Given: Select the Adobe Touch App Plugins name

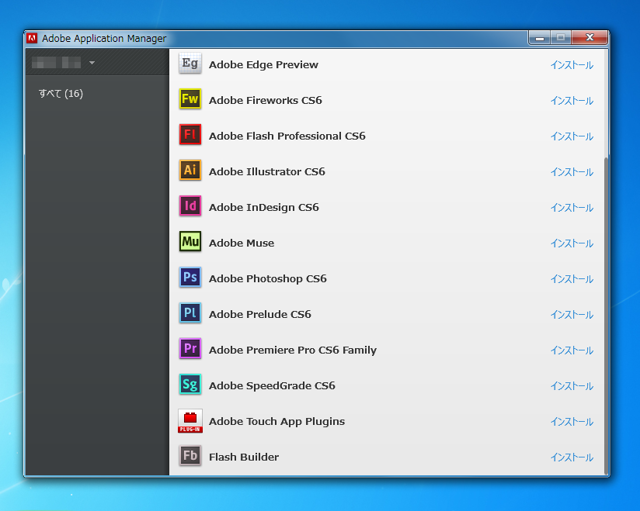Looking at the screenshot, I should (x=277, y=421).
